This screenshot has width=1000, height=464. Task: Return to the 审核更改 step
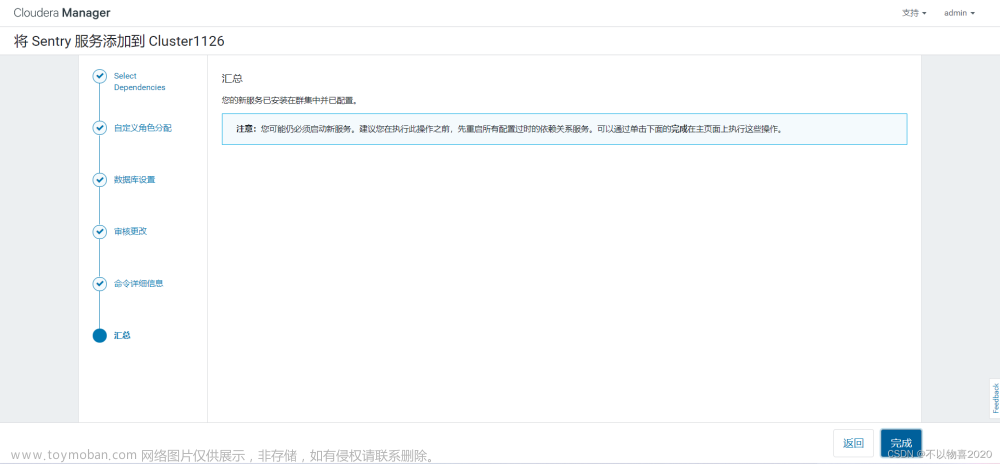click(130, 231)
